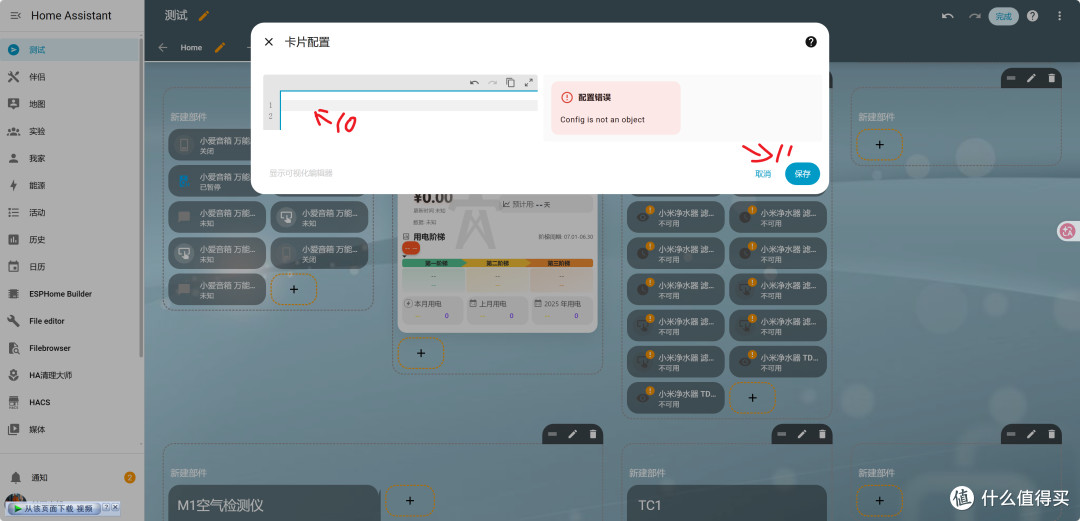Open the 测试 dashboard in sidebar
This screenshot has width=1080, height=521.
pos(69,50)
